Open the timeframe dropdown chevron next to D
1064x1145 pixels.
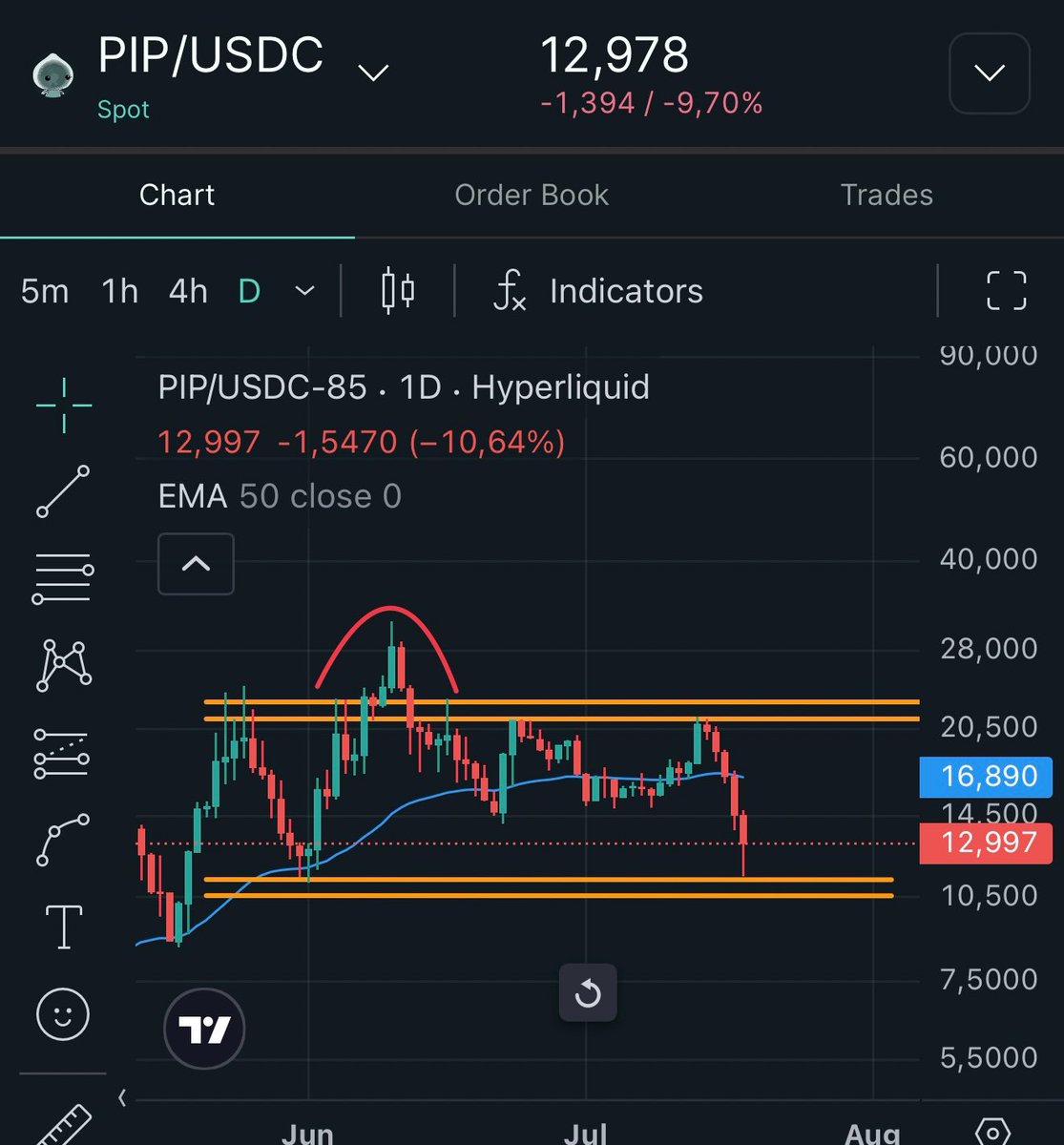click(x=304, y=290)
